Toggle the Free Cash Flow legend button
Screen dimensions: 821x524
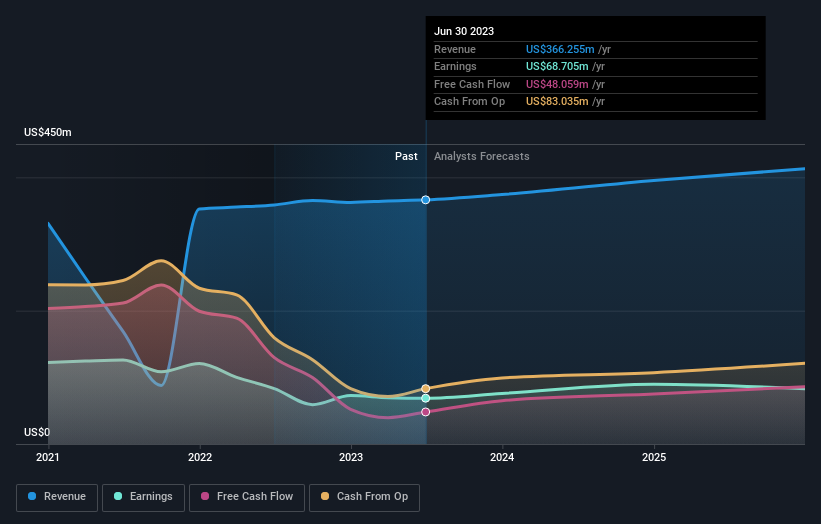coord(247,497)
